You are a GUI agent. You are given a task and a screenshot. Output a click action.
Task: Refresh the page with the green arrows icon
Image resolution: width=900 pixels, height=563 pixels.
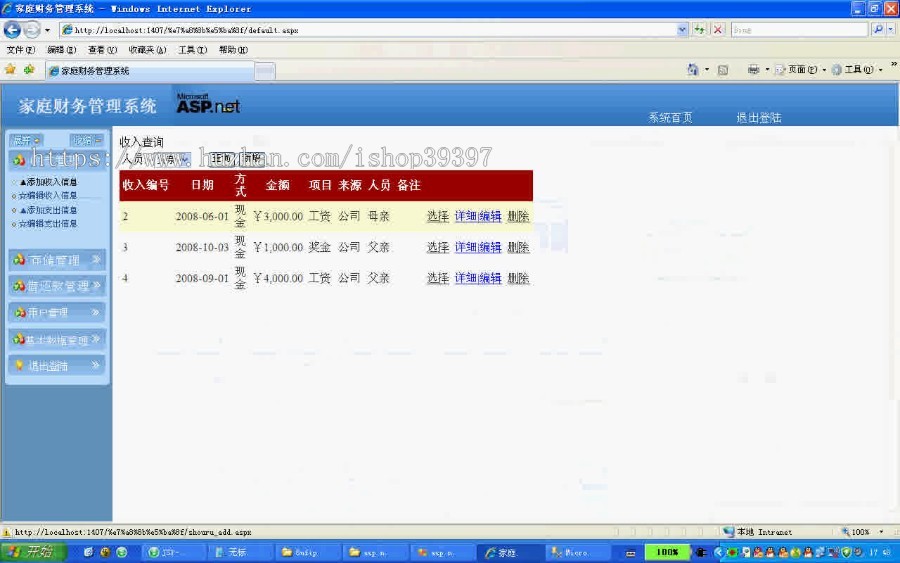pyautogui.click(x=699, y=30)
